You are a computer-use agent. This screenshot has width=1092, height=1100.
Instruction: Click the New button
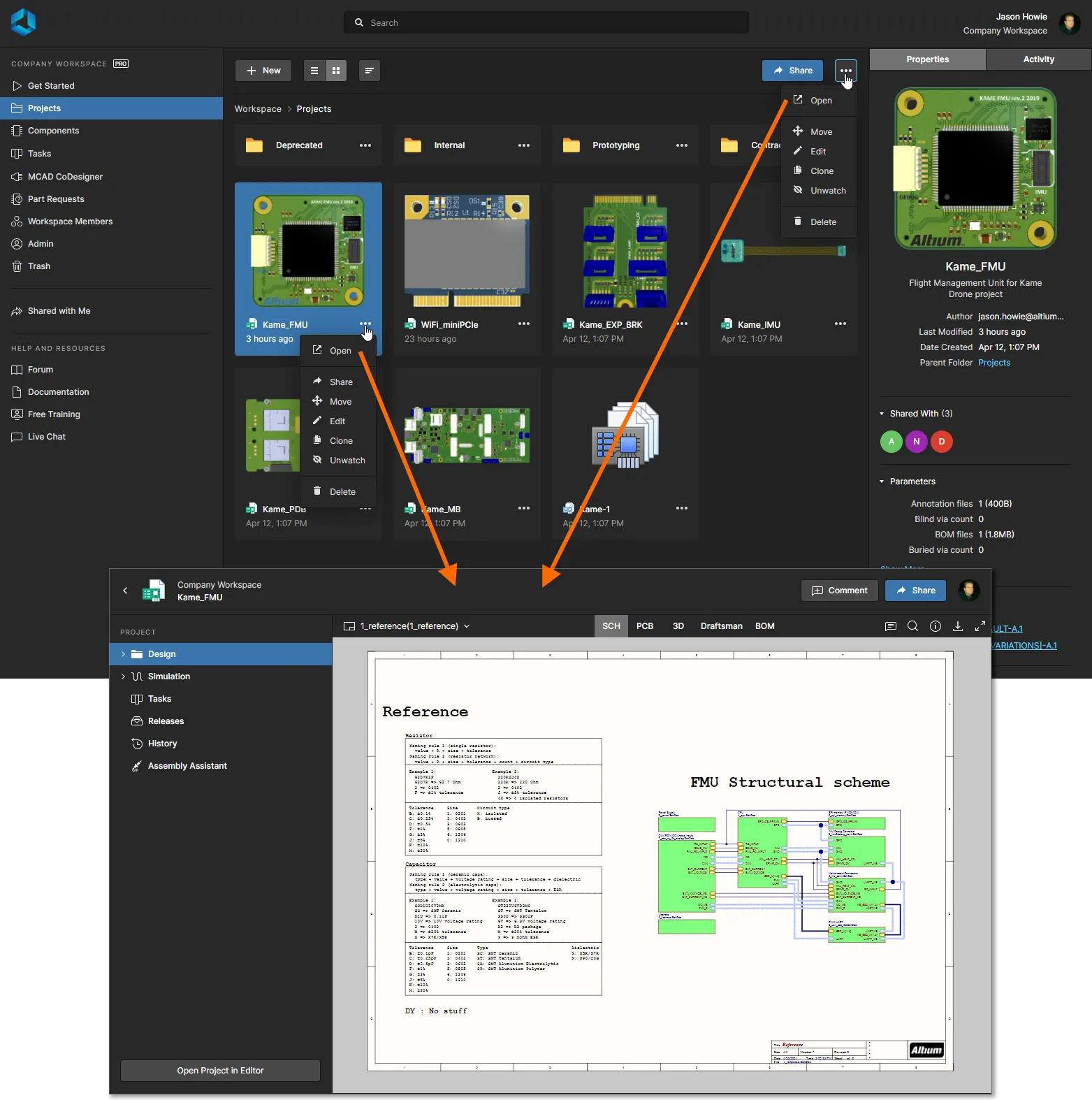tap(263, 71)
